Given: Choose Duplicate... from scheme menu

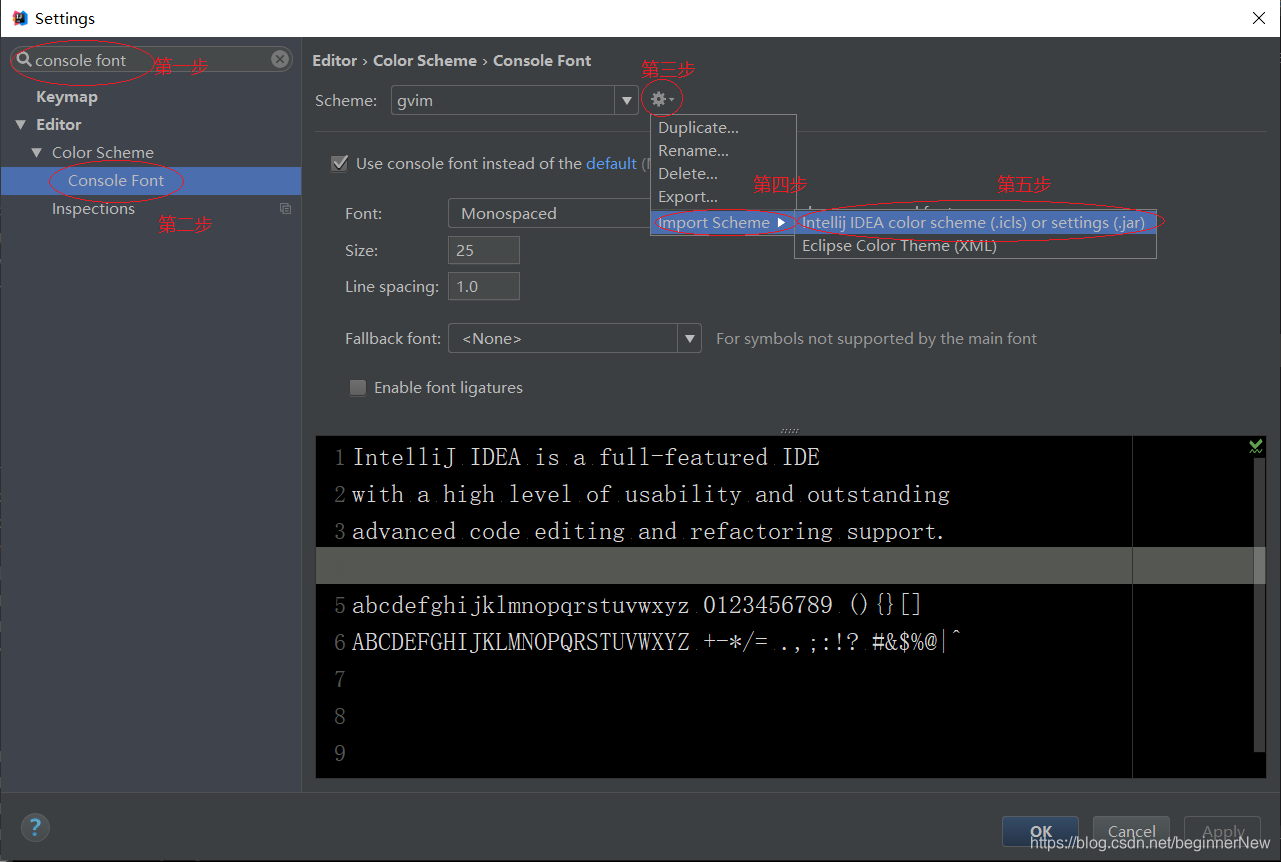Looking at the screenshot, I should tap(698, 127).
